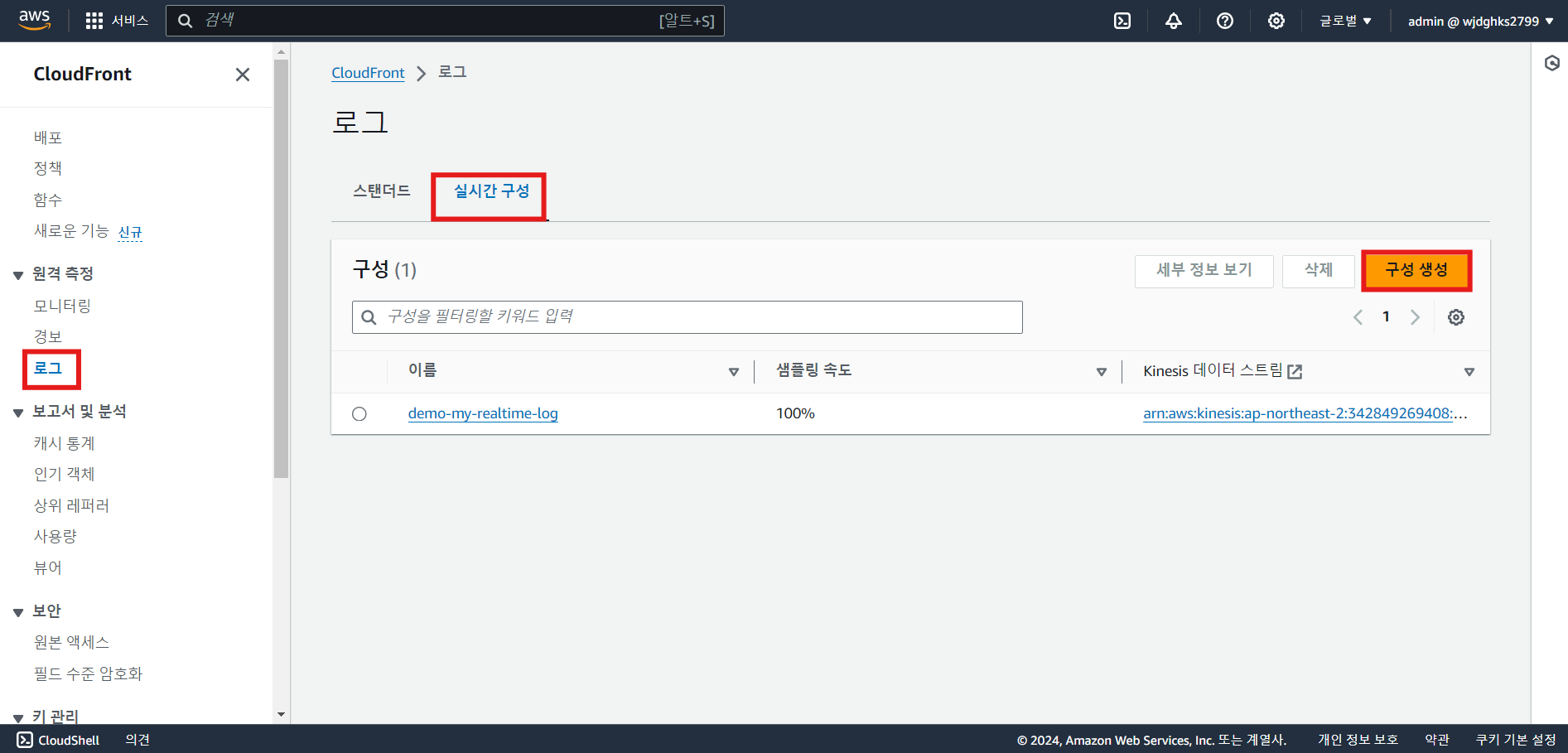The image size is (1568, 753).
Task: Sort by the 이름 column arrow
Action: [x=734, y=372]
